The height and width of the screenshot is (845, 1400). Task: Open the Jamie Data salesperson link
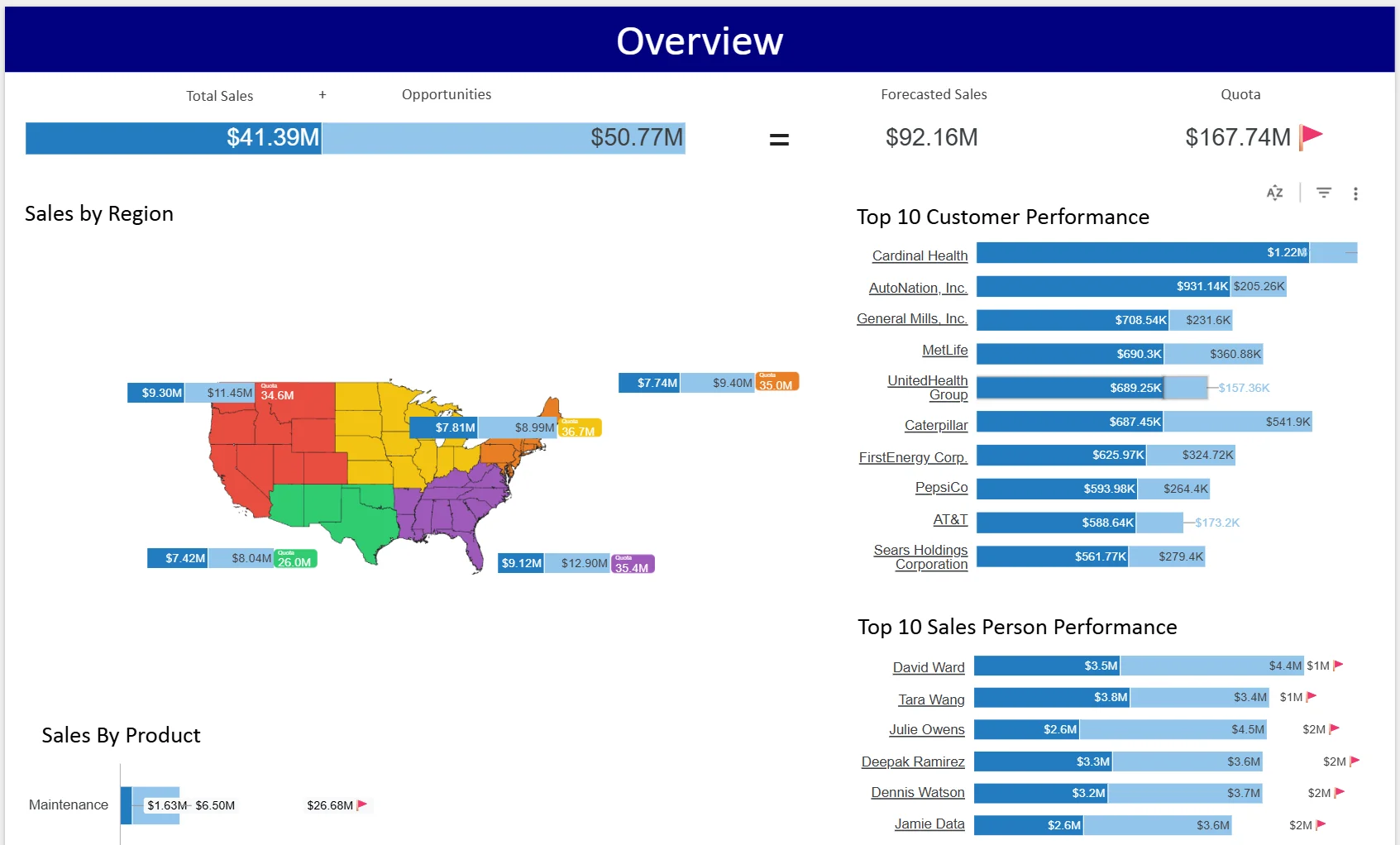click(929, 824)
